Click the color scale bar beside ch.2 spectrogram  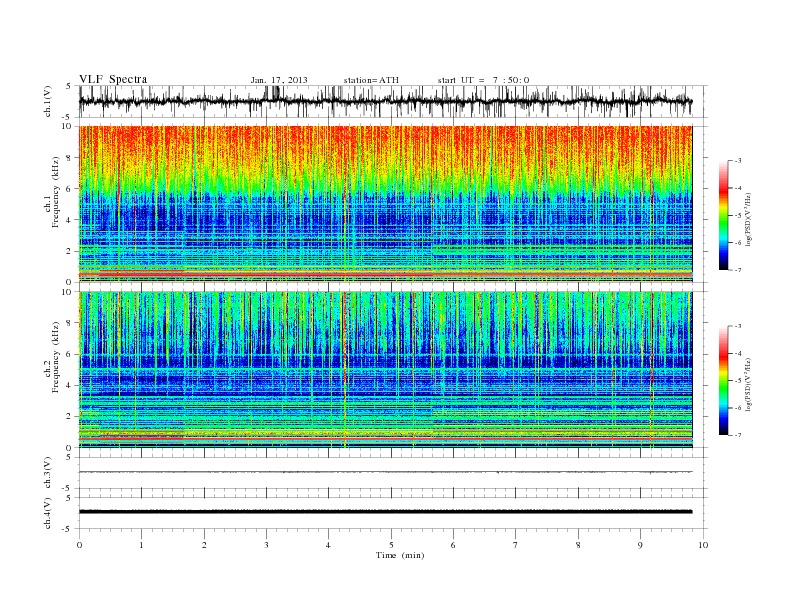pyautogui.click(x=723, y=381)
